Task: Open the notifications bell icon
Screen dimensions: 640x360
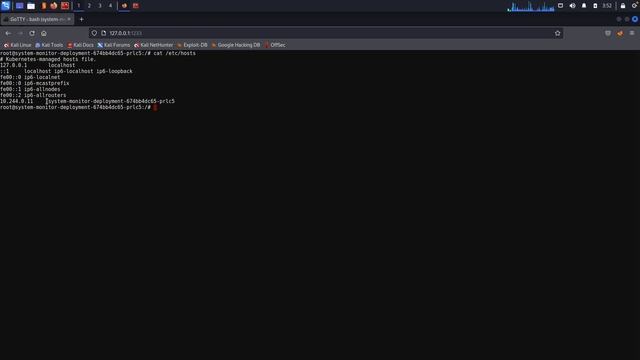Action: [584, 6]
